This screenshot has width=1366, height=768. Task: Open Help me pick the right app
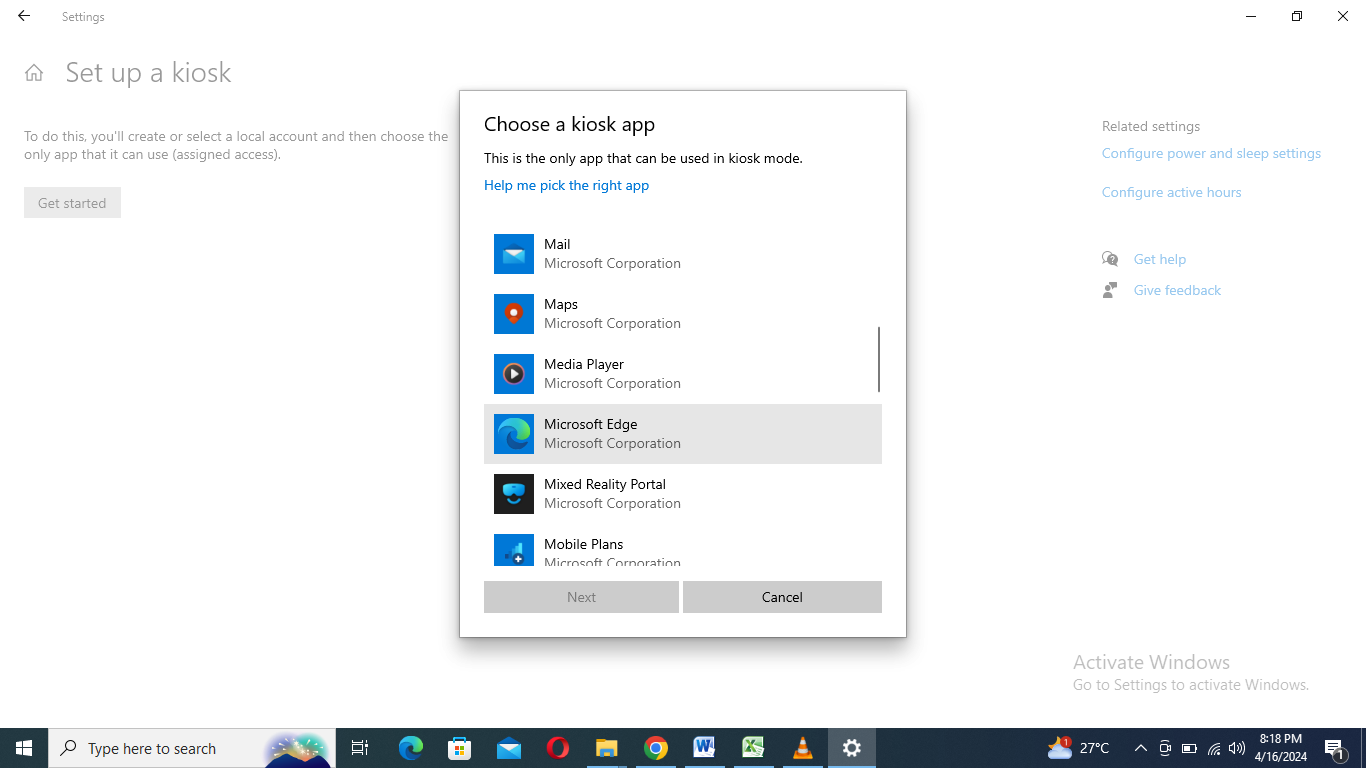coord(566,185)
